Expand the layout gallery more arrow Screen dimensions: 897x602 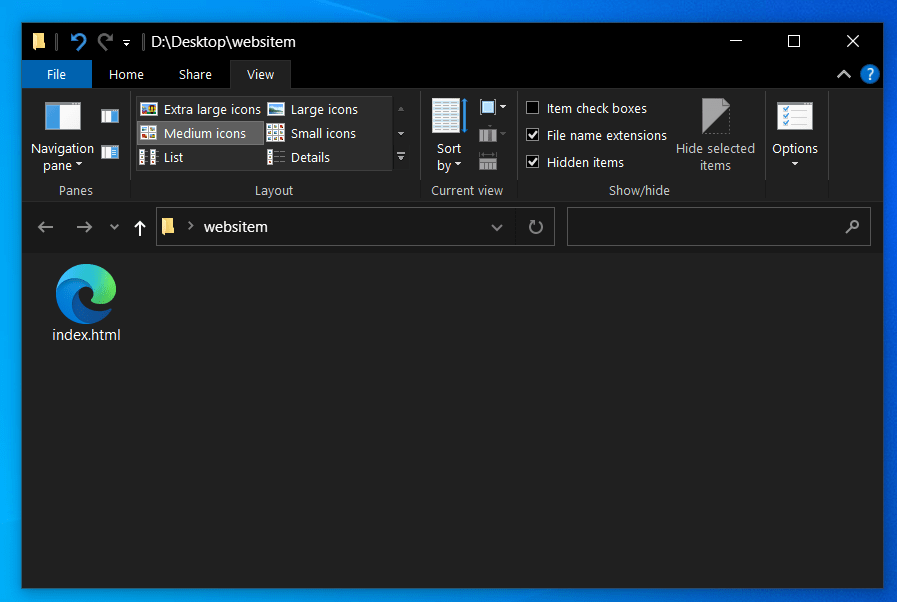[x=401, y=157]
